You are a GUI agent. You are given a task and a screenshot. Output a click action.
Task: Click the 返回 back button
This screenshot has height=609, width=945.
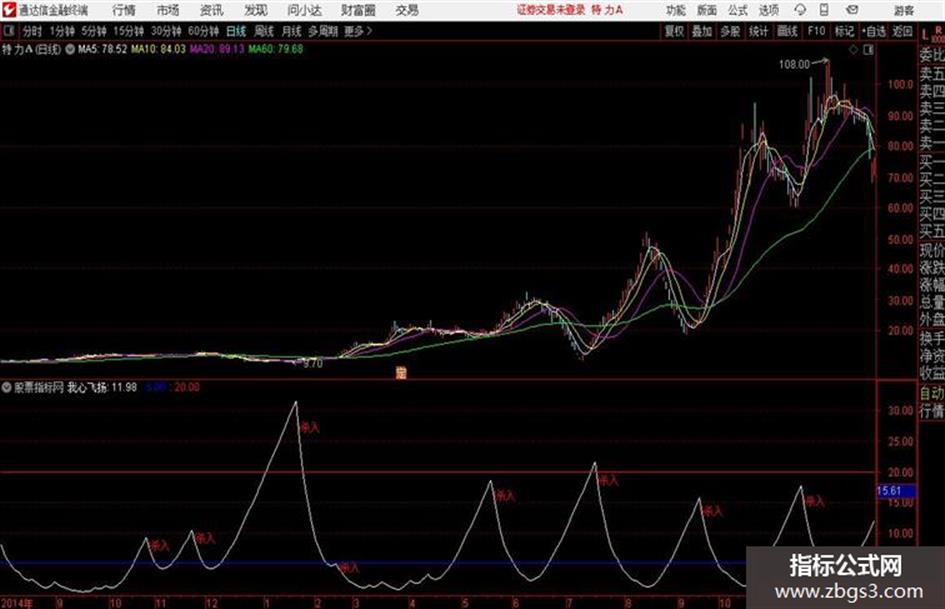(902, 31)
